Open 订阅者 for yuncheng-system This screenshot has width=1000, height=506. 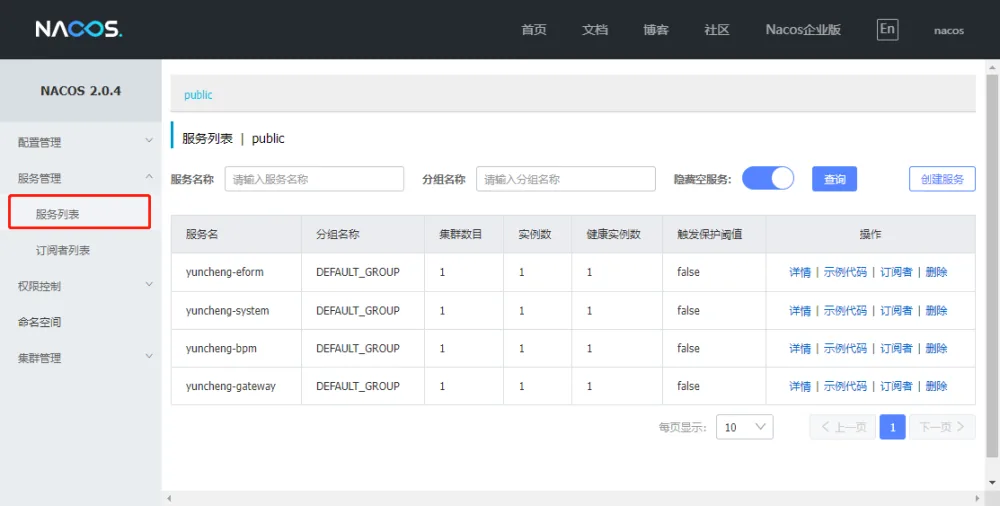pos(896,311)
